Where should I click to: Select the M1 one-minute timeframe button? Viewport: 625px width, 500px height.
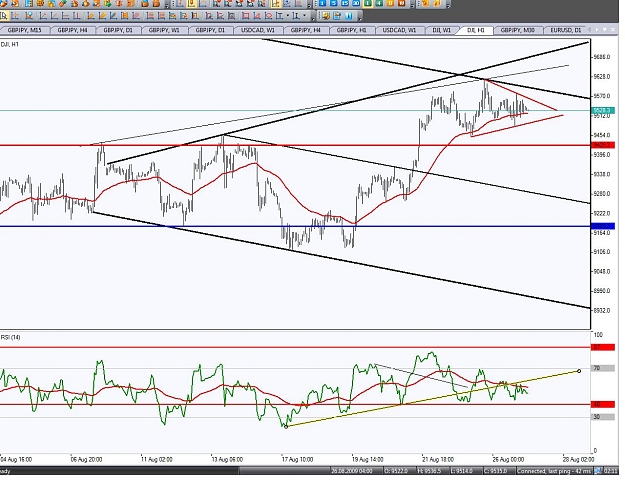[x=322, y=3]
